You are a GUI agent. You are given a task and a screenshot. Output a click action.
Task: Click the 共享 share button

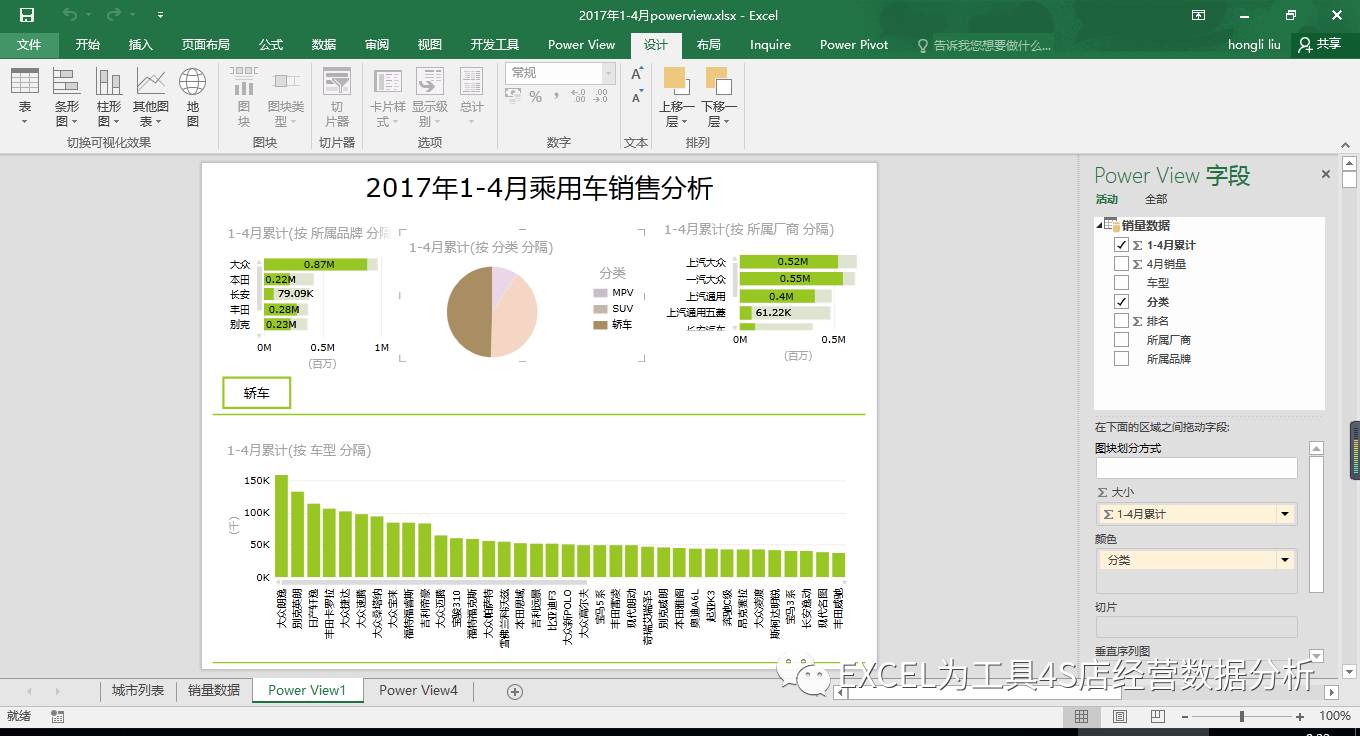point(1319,45)
